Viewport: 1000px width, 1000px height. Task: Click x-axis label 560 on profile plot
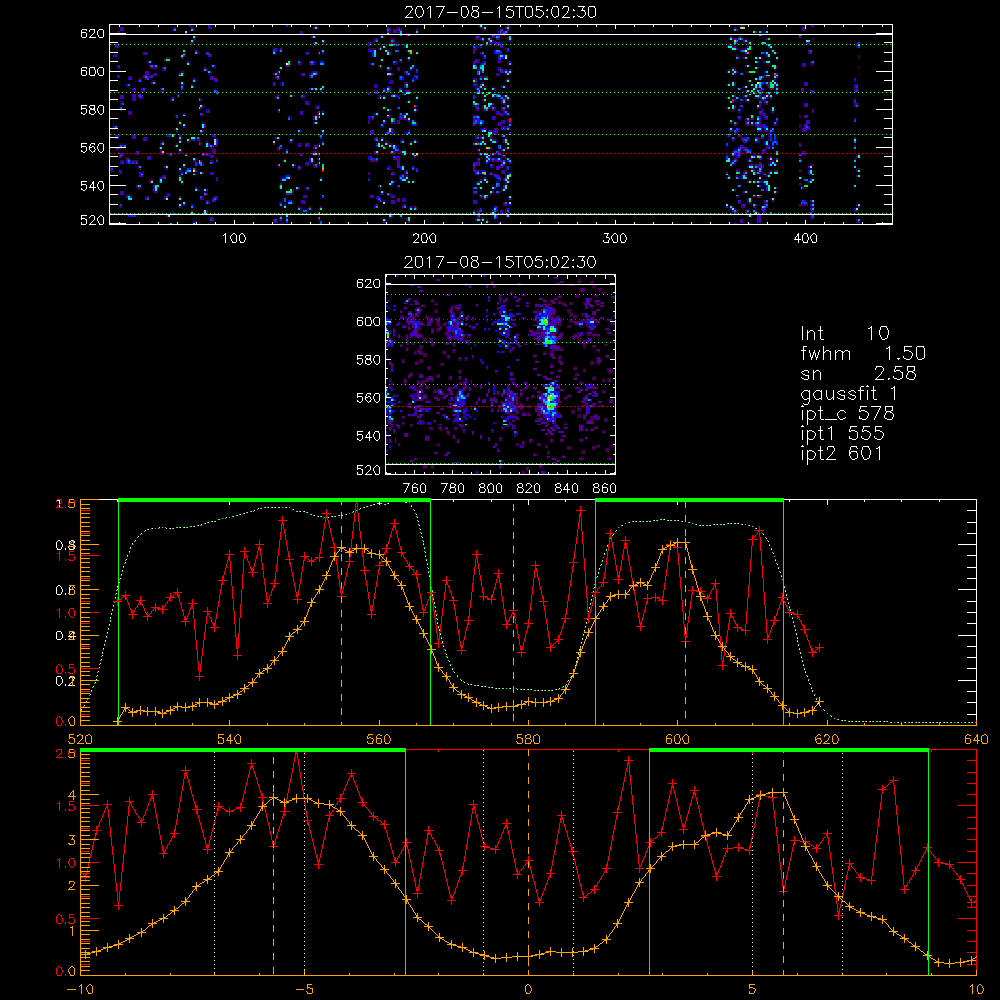point(379,740)
